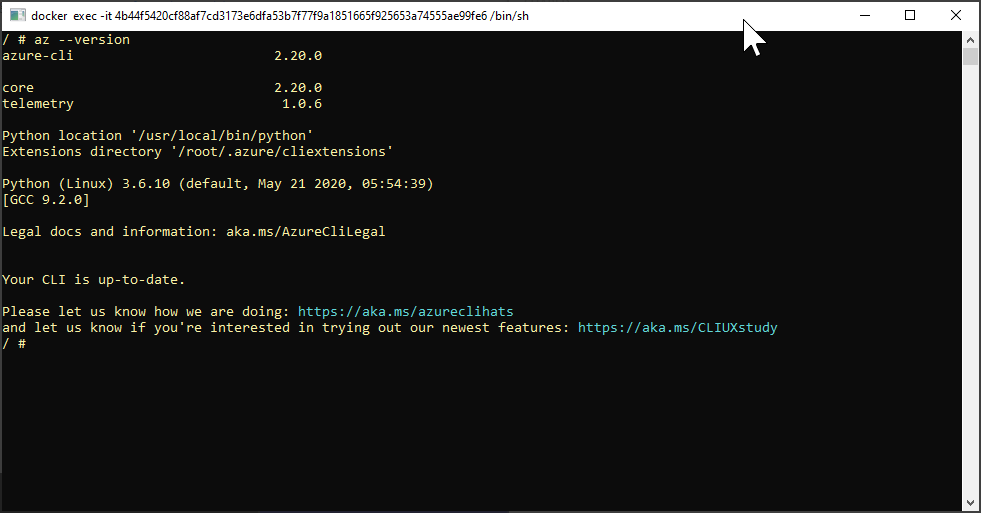Click the core version 2.20.0 value
This screenshot has height=513, width=981.
[x=298, y=88]
